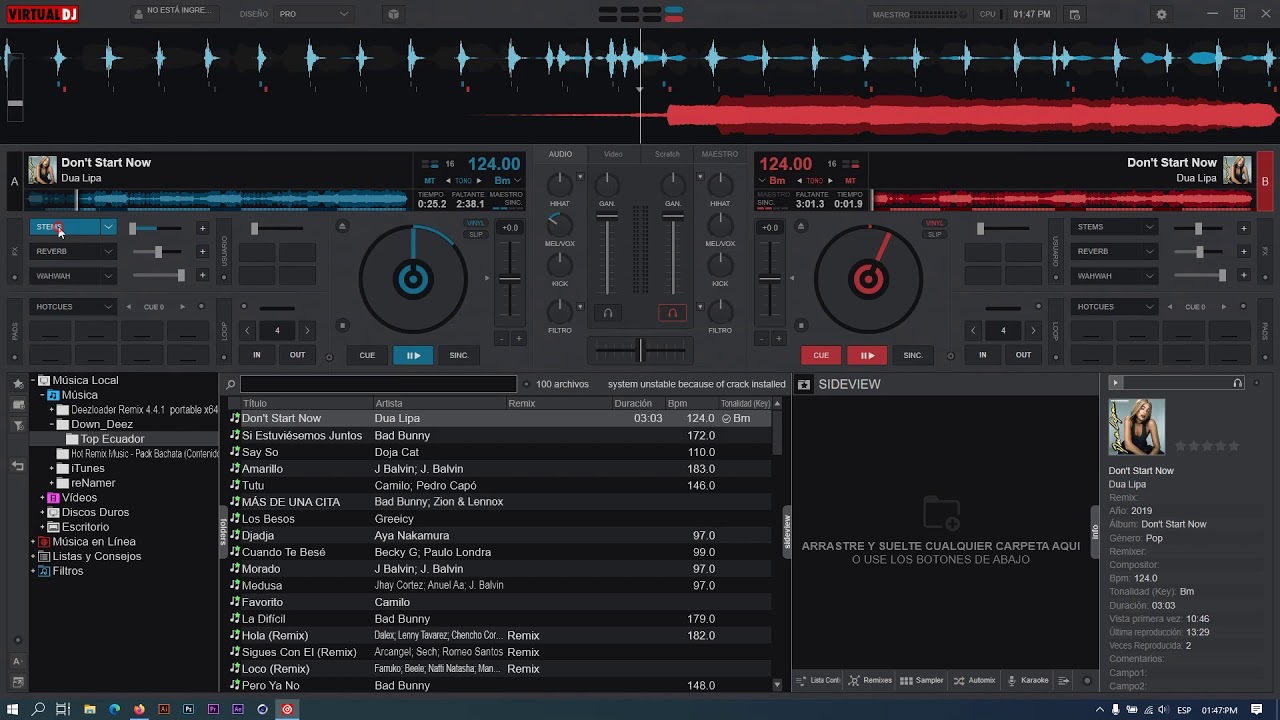Screen dimensions: 1280x720
Task: Toggle master tempo MT on deck A
Action: pos(429,181)
